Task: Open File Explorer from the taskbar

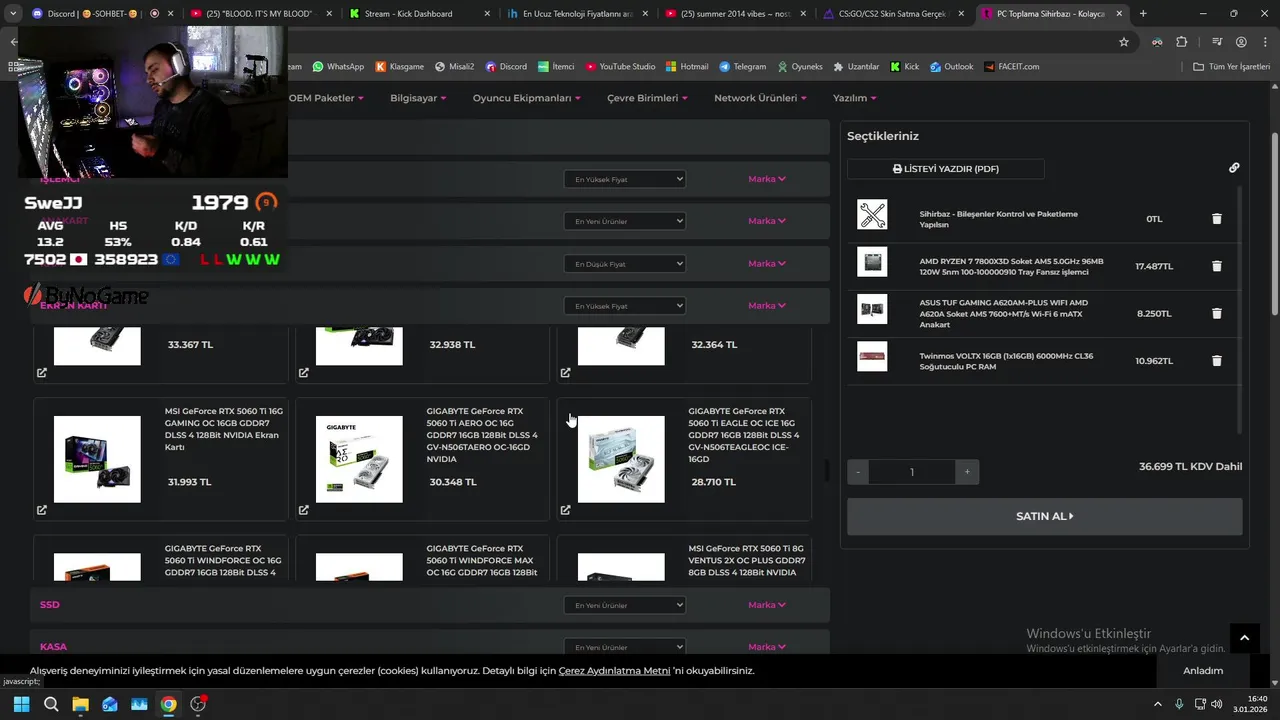Action: 80,704
